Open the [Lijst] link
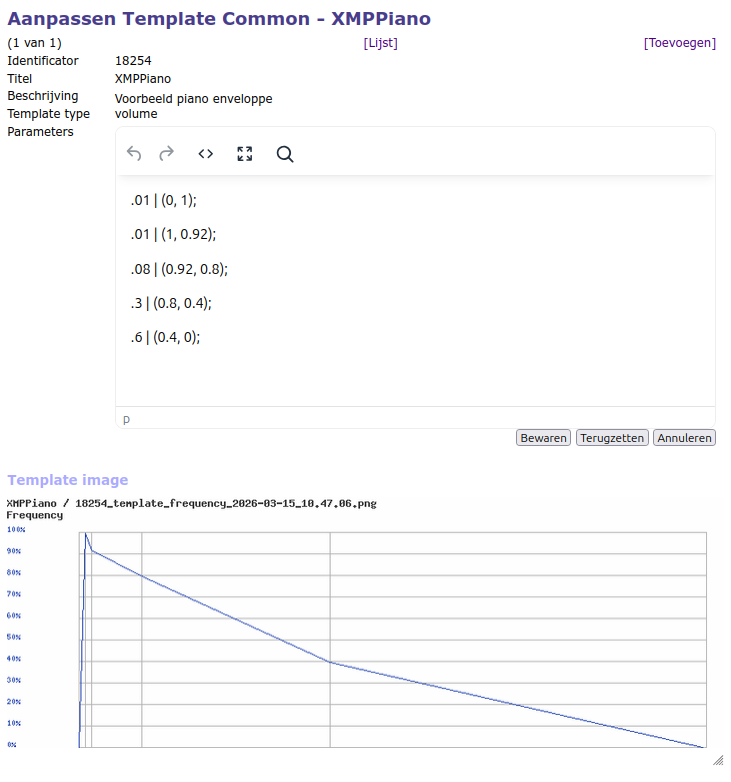The width and height of the screenshot is (731, 782). point(380,43)
